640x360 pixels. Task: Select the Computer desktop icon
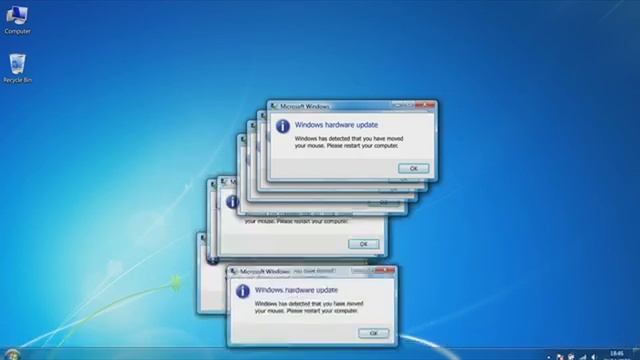point(17,20)
